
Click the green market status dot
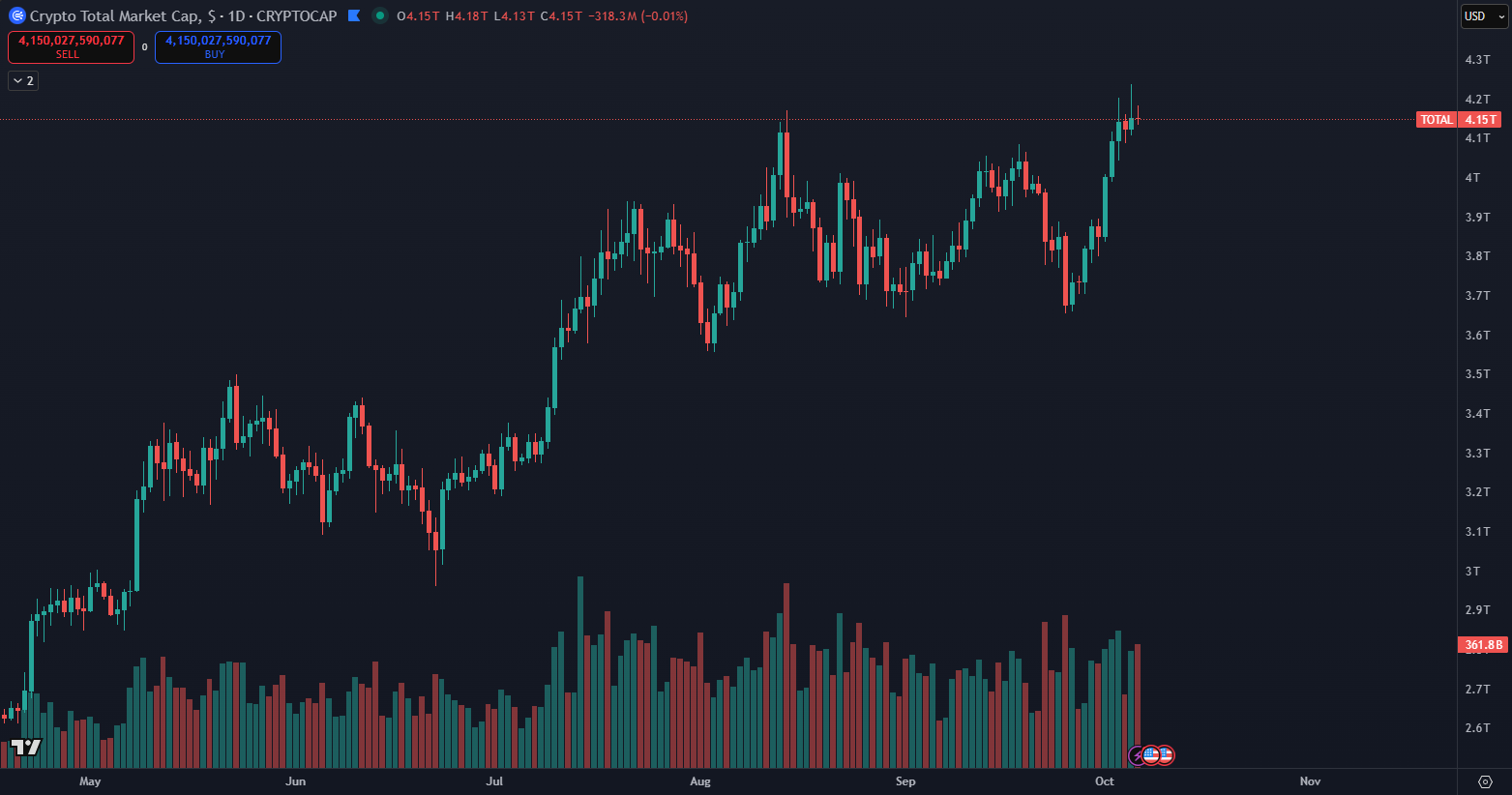click(379, 15)
